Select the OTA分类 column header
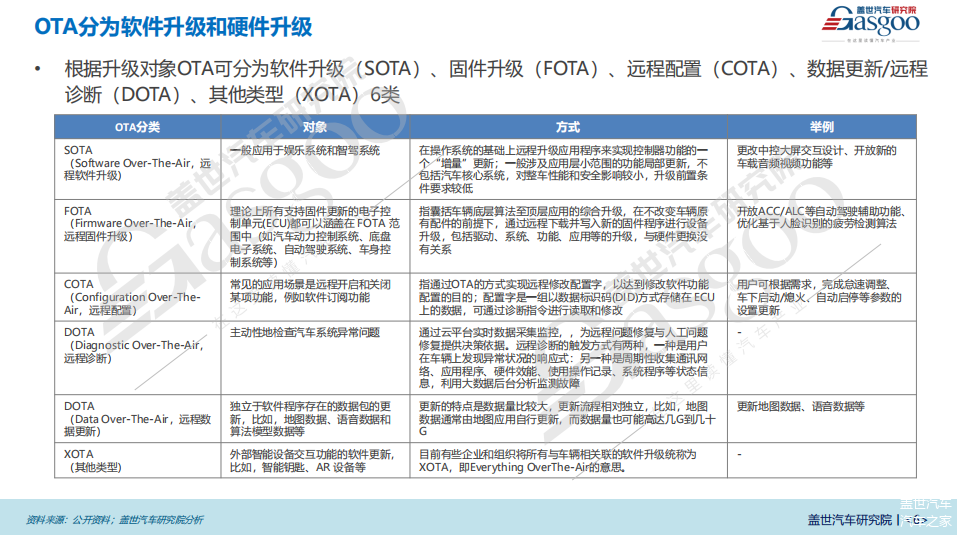Viewport: 957px width, 535px height. [138, 127]
